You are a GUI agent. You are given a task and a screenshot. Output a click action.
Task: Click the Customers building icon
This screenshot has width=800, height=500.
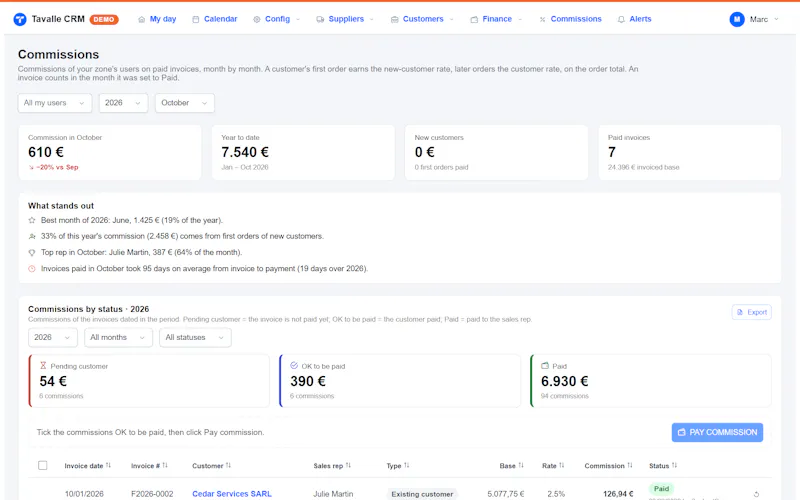pyautogui.click(x=394, y=19)
